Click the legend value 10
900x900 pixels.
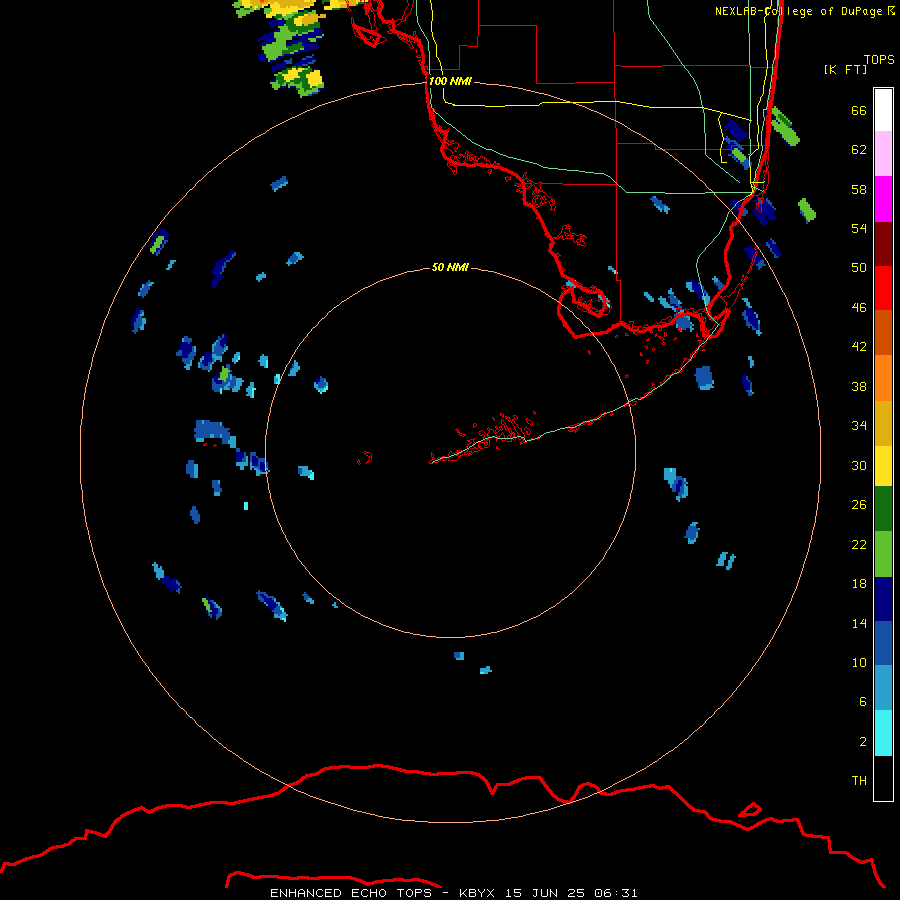(x=859, y=663)
